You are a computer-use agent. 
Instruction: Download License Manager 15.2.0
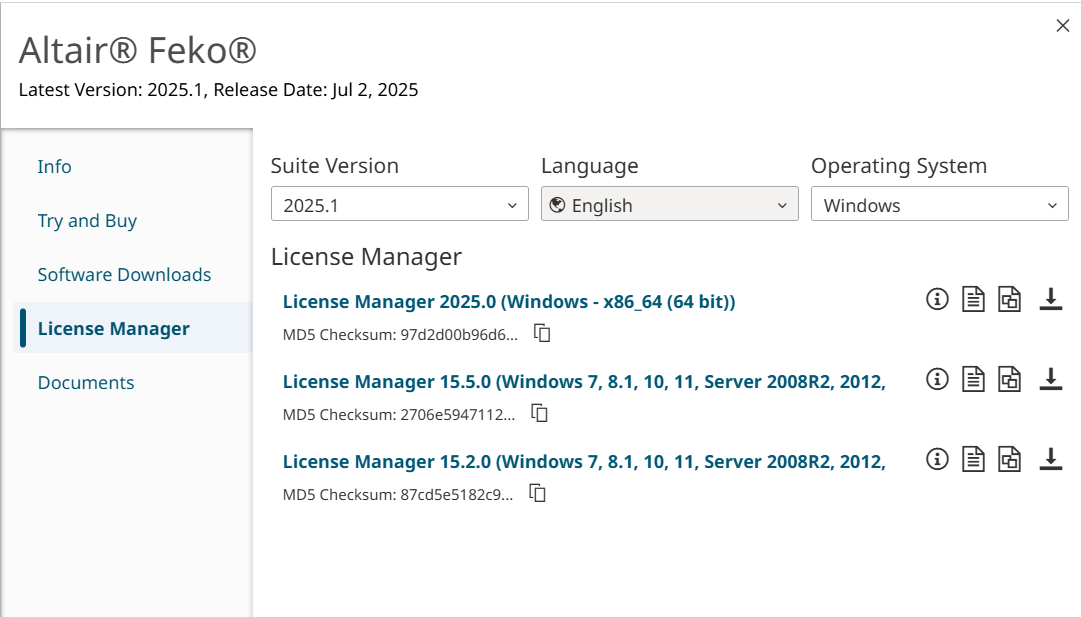click(x=1051, y=459)
